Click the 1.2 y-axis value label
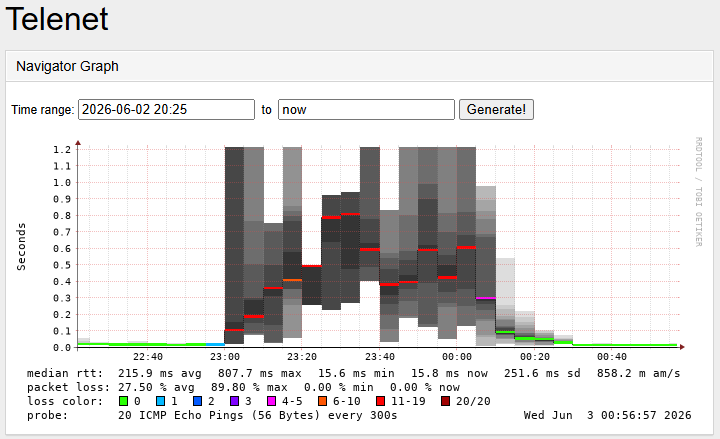This screenshot has height=439, width=720. 62,150
